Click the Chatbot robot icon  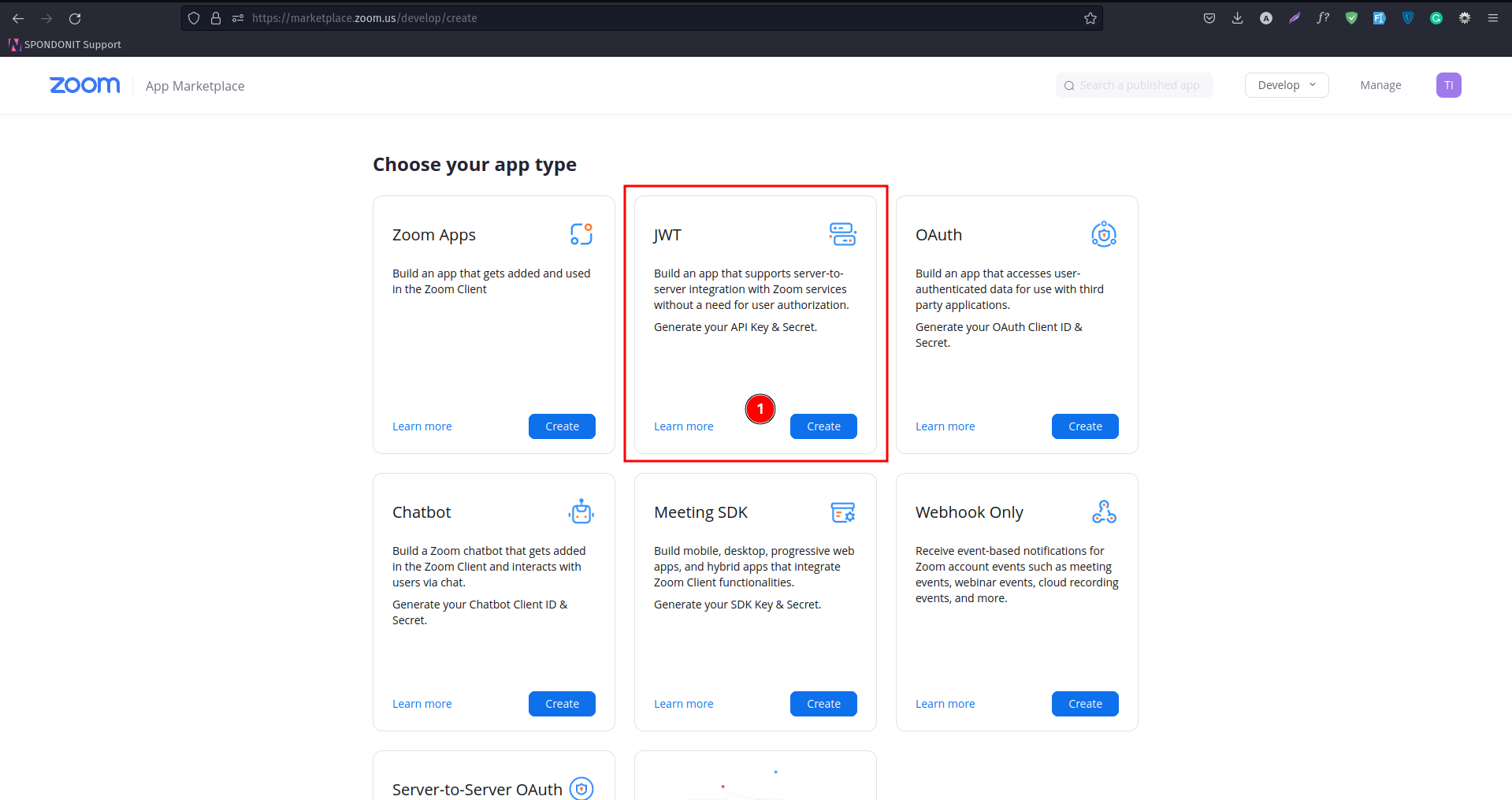click(x=581, y=512)
